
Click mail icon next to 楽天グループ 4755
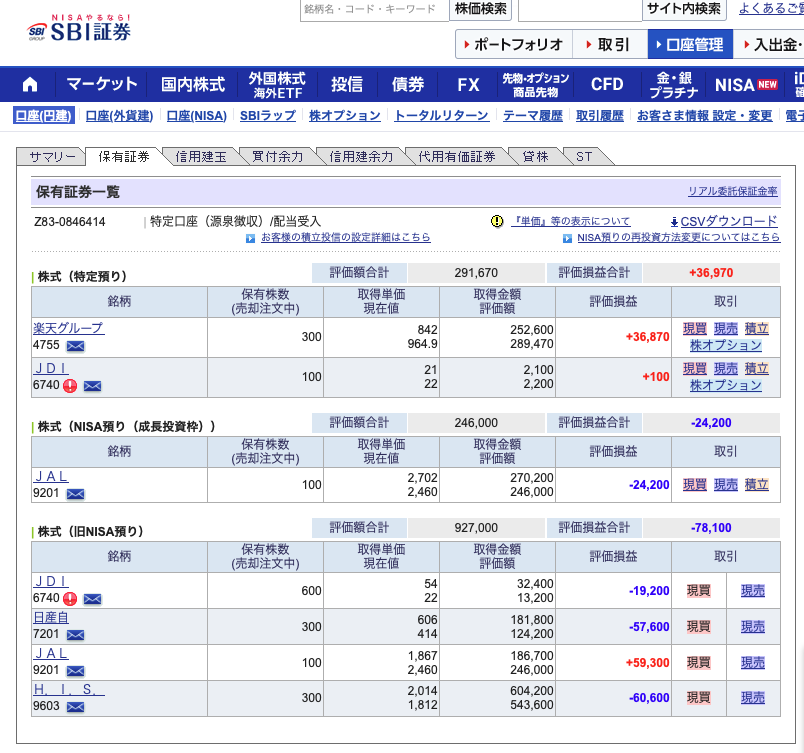pos(75,346)
